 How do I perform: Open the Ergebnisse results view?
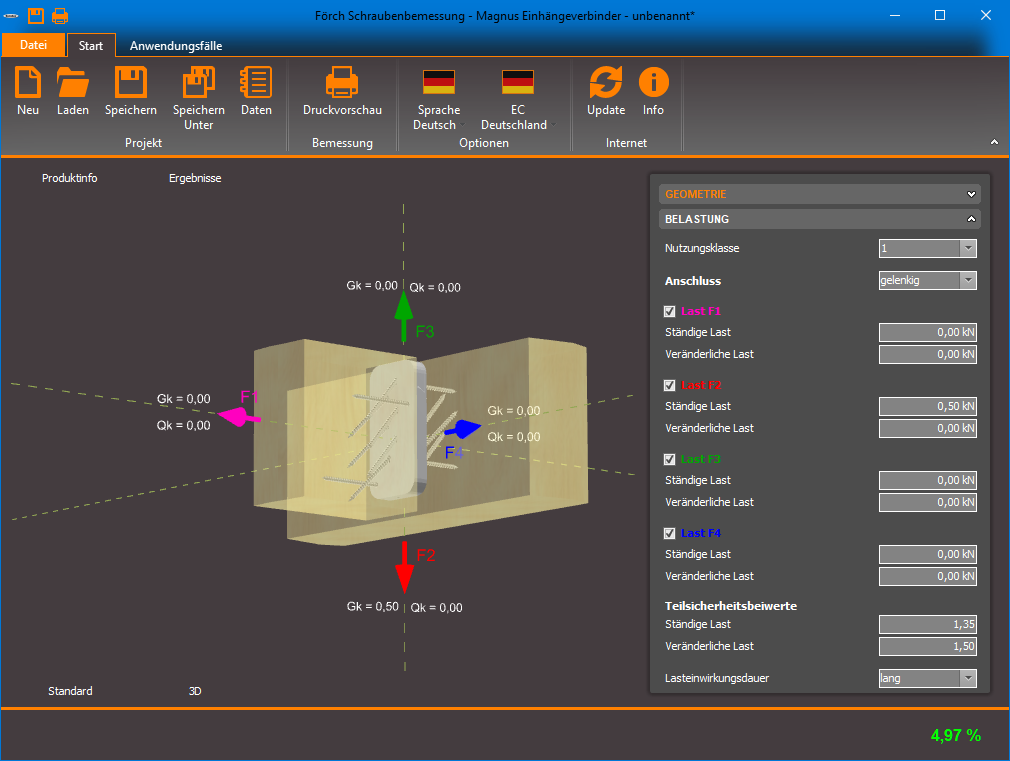pyautogui.click(x=195, y=178)
